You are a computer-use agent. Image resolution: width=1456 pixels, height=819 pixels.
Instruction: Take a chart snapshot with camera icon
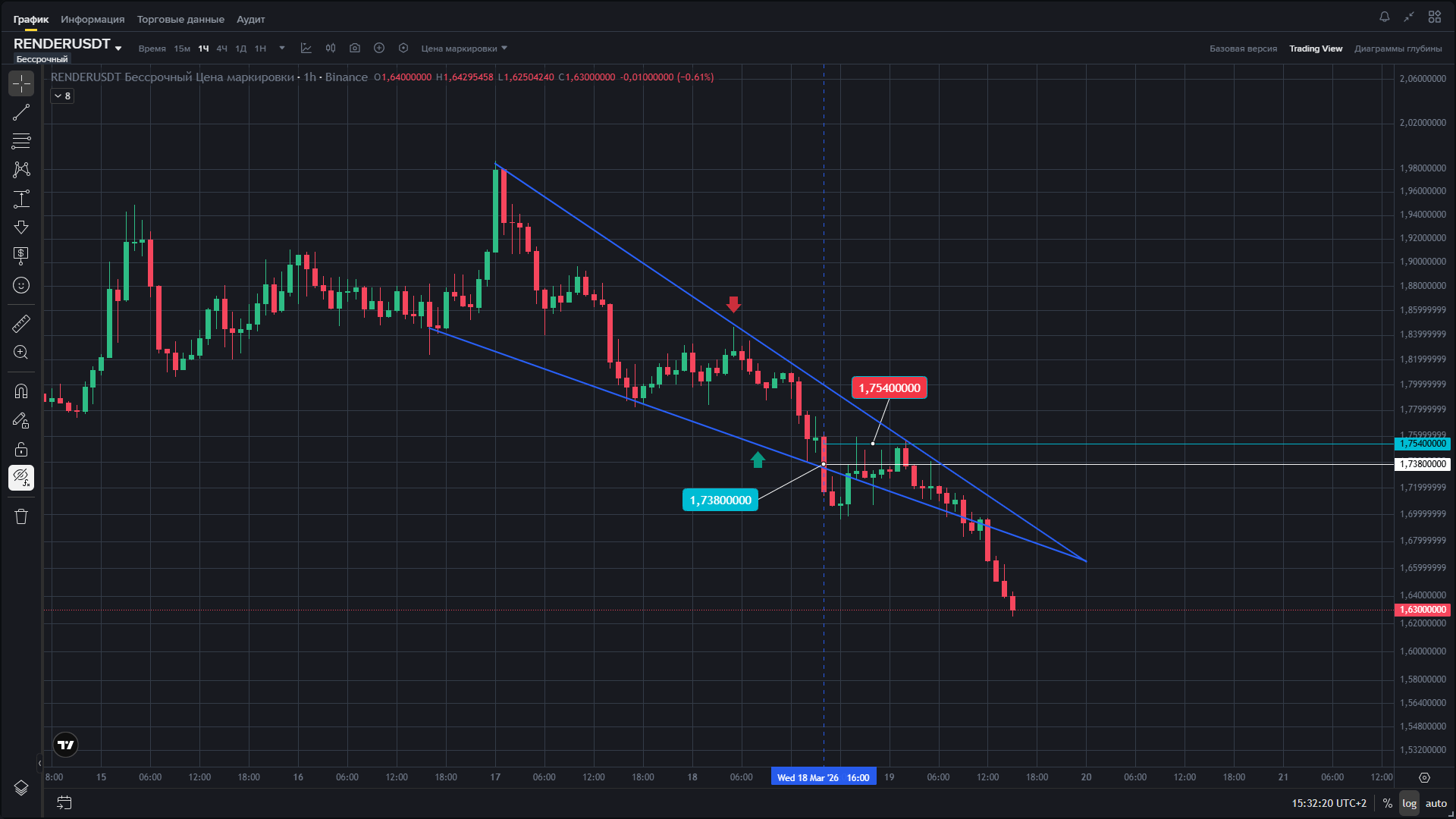coord(354,49)
